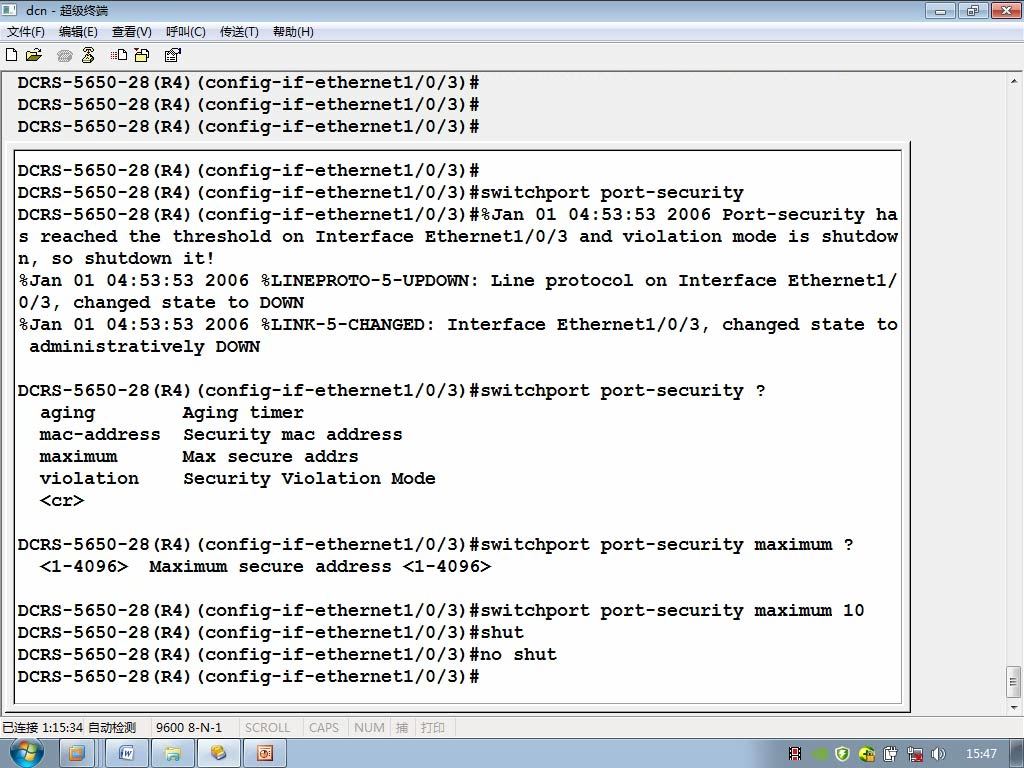Click the green oval tray icon

[820, 754]
